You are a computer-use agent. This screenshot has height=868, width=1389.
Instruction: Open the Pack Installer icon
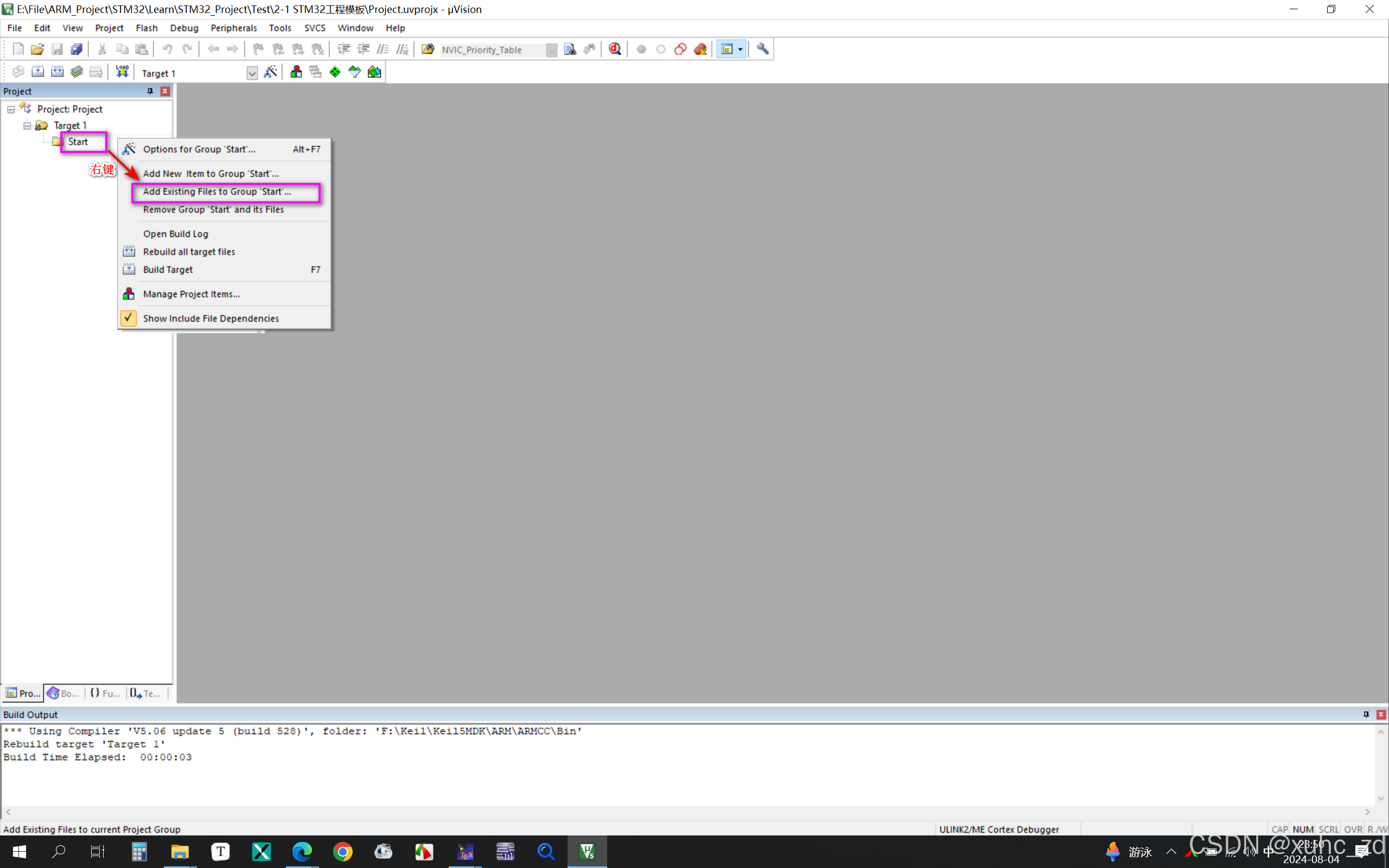point(374,72)
